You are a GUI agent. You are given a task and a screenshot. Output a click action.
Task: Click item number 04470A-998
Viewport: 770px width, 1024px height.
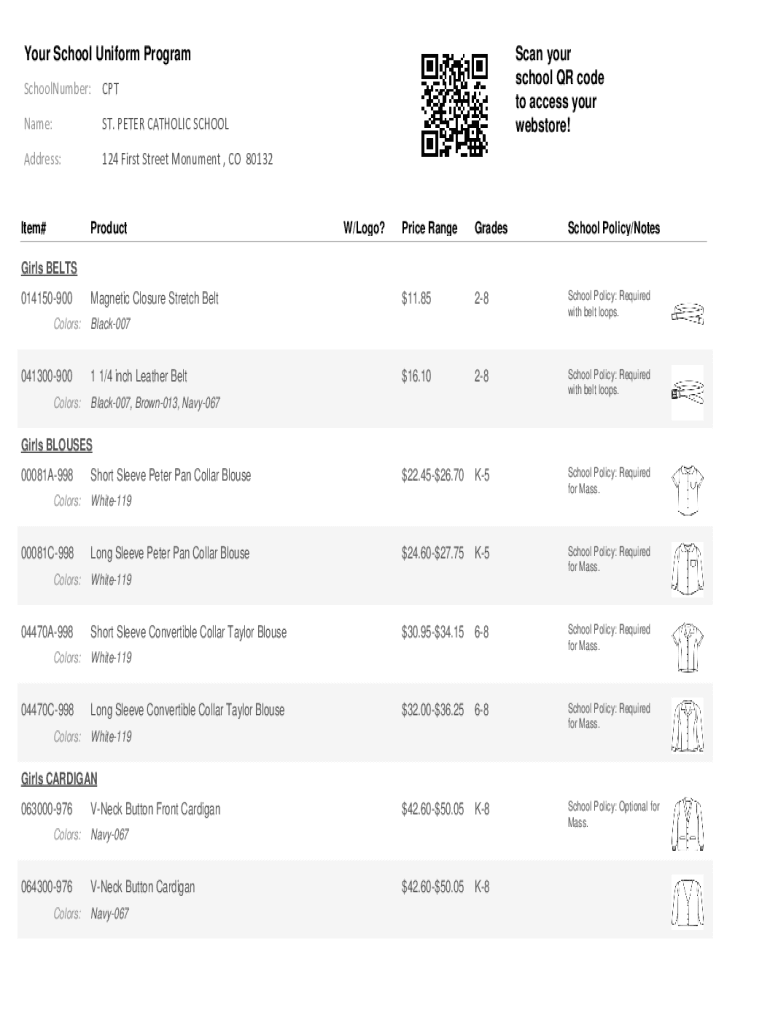(x=47, y=632)
